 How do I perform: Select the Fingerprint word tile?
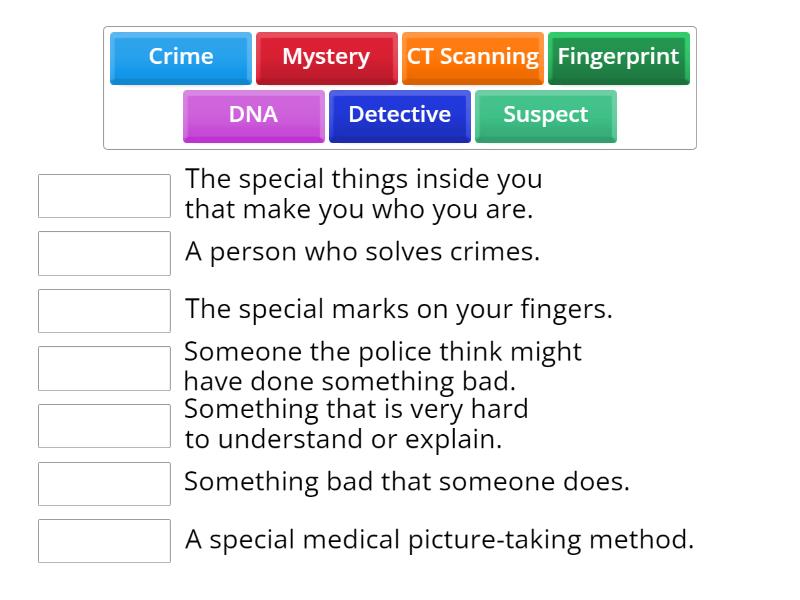(x=619, y=57)
